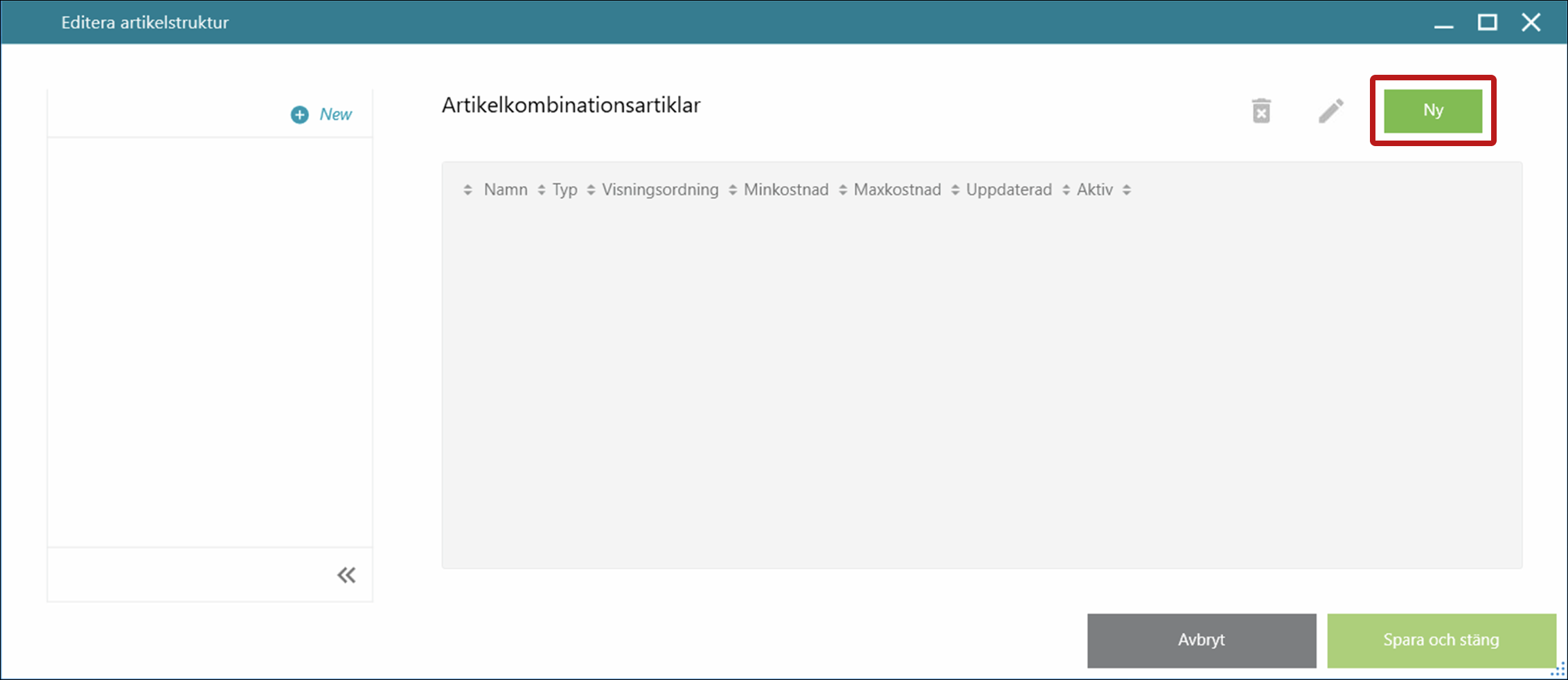Screen dimensions: 1568x680
Task: Click the green Ny button
Action: pyautogui.click(x=1432, y=111)
